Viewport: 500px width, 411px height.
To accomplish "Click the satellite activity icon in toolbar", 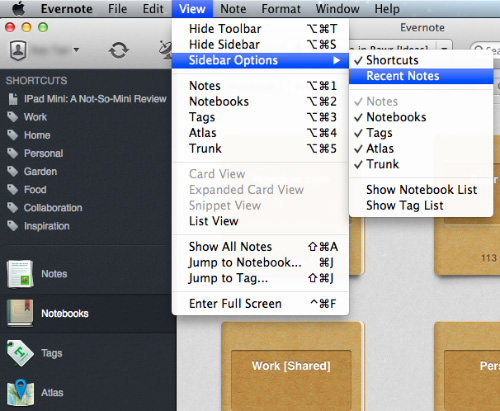I will pyautogui.click(x=165, y=50).
